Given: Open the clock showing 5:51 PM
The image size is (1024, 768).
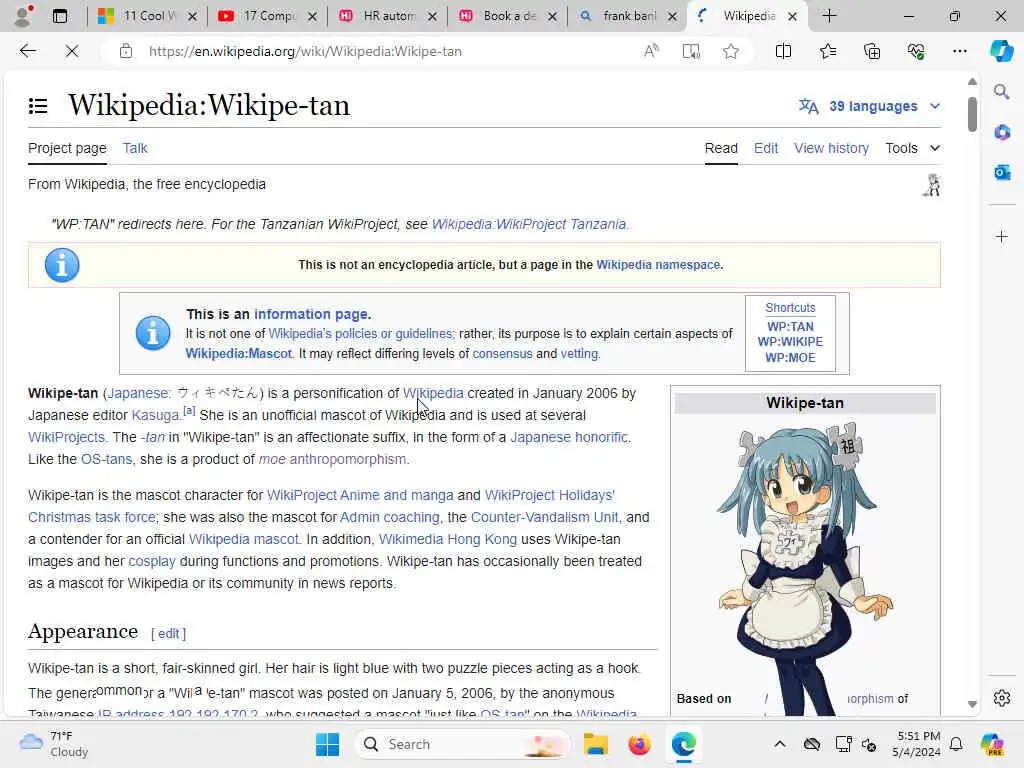Looking at the screenshot, I should point(916,744).
